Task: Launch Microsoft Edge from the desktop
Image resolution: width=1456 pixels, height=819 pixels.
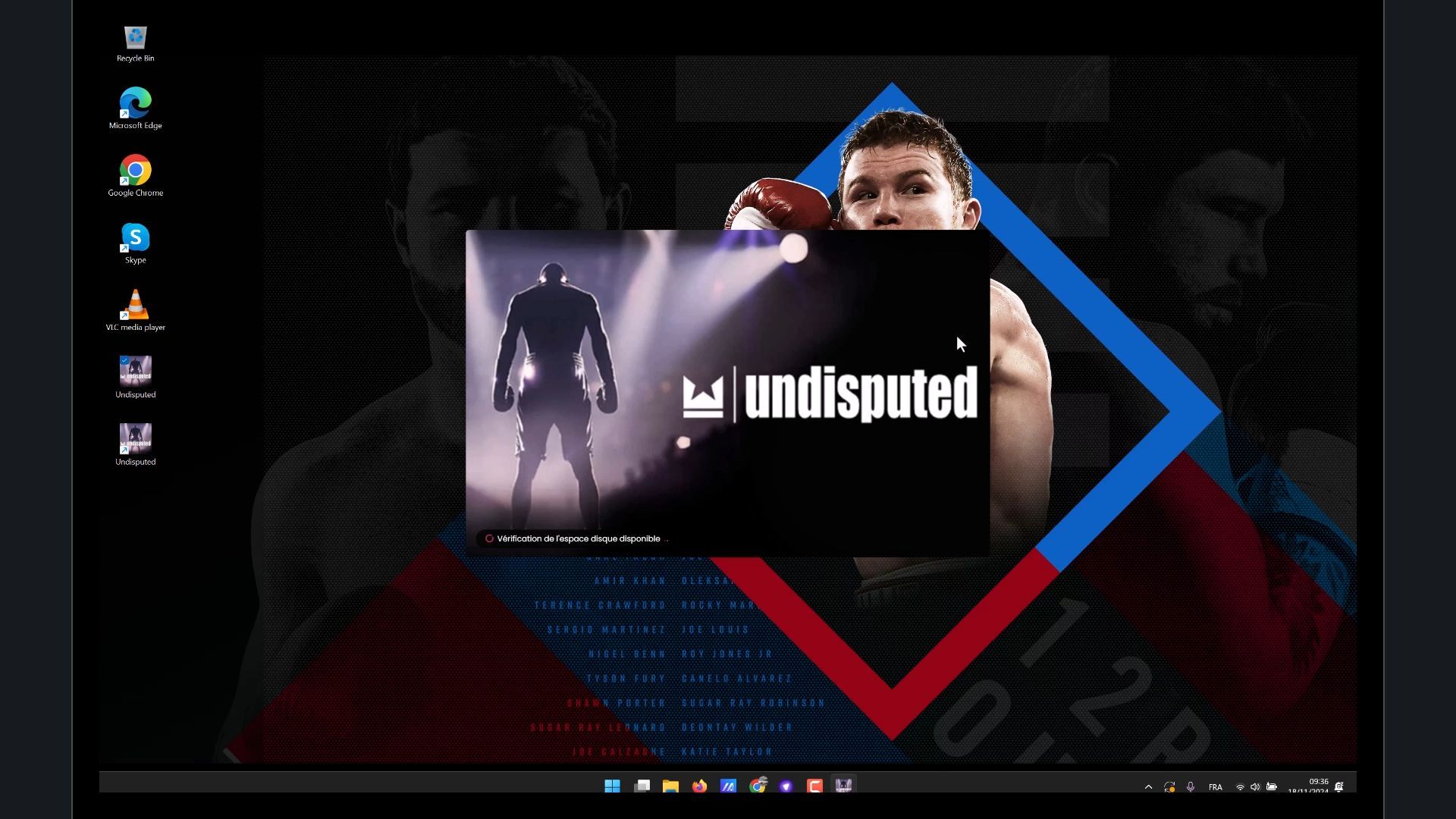Action: [135, 108]
